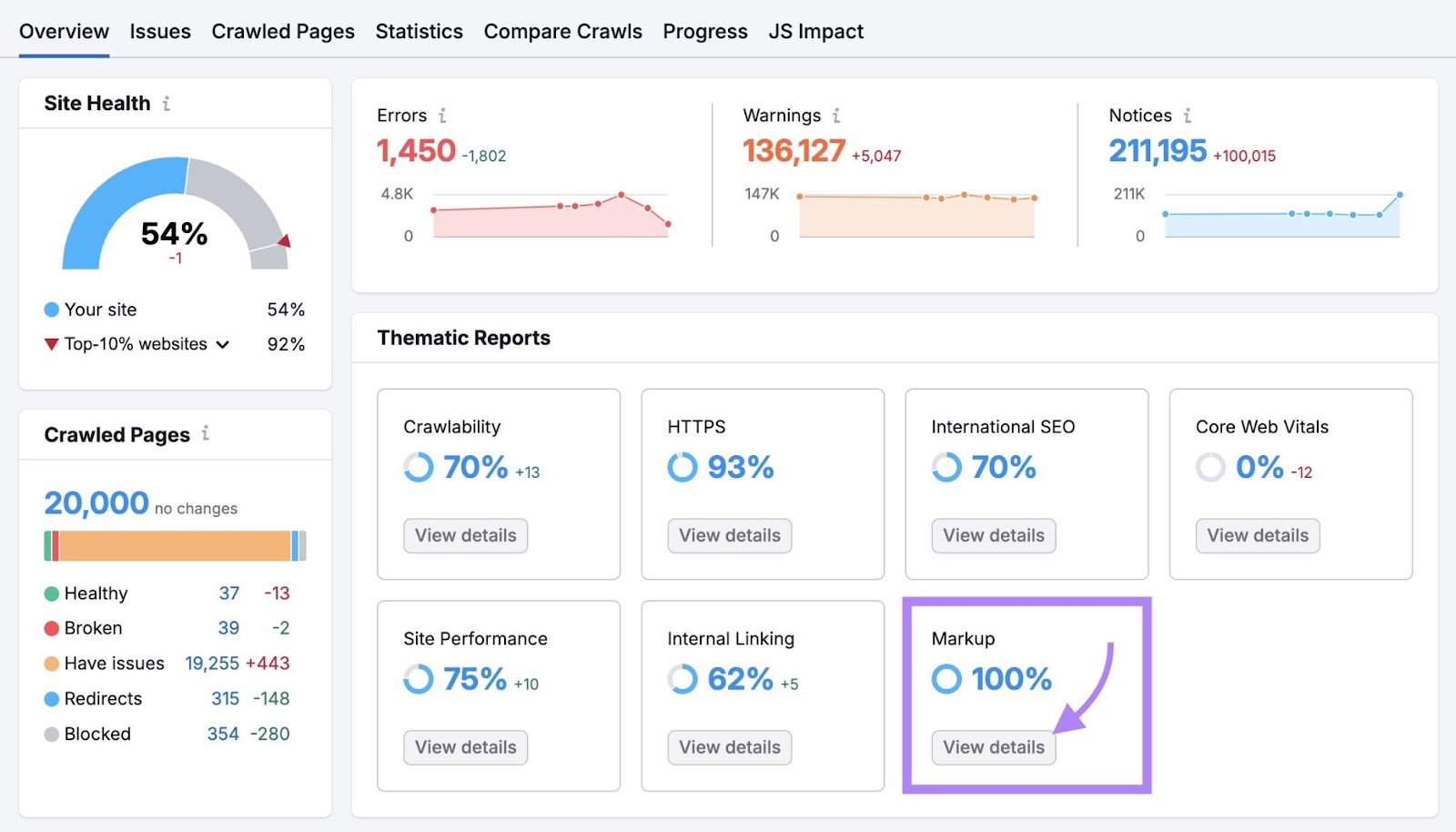Click View details under Markup

point(993,747)
